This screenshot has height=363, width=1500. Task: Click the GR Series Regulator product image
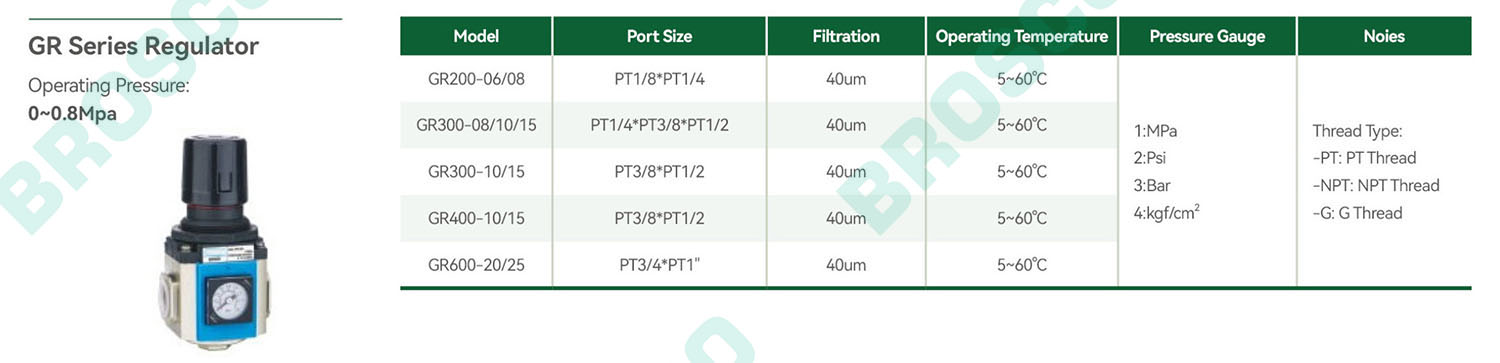coord(216,243)
